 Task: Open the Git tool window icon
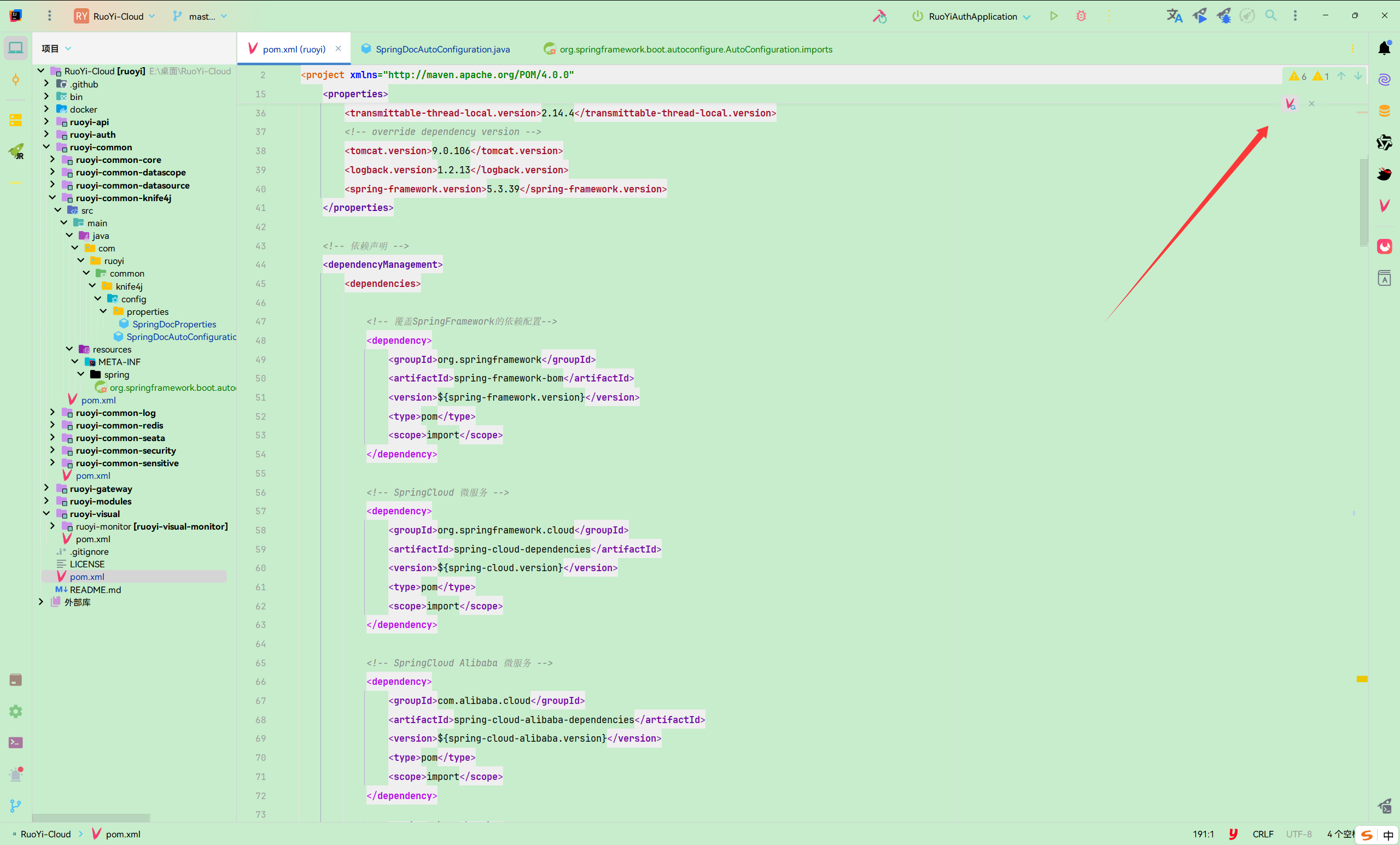click(x=15, y=805)
